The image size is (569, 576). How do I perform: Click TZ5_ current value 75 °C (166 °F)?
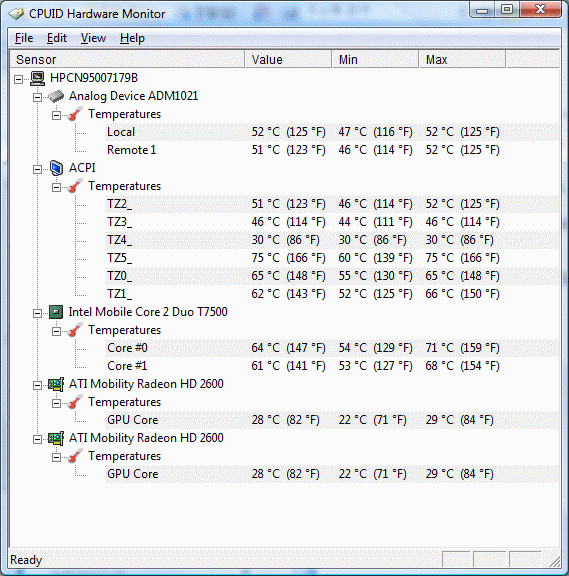288,258
